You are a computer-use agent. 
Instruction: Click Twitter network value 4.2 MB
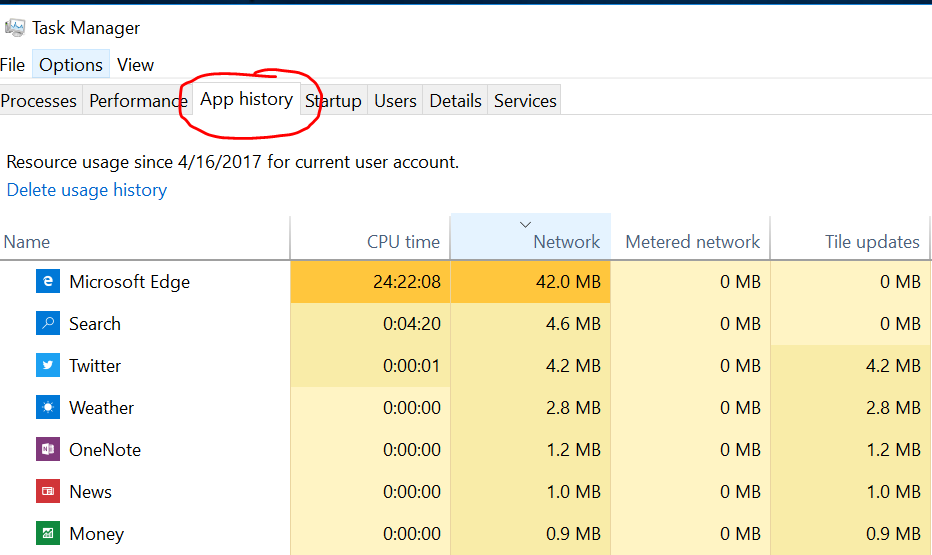[573, 365]
